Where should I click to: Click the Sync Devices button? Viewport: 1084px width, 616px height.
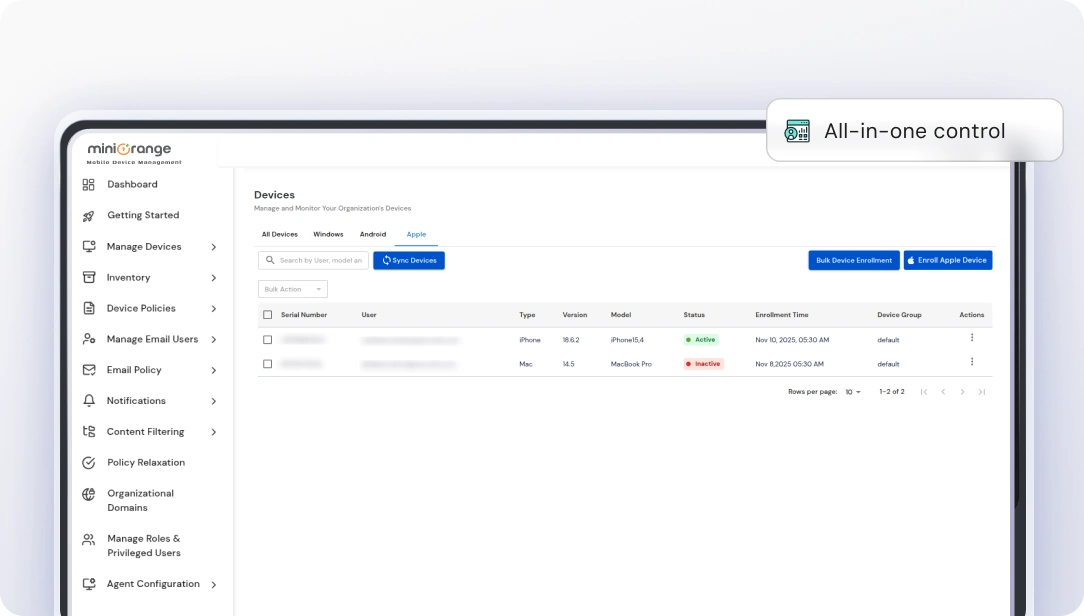(x=409, y=260)
